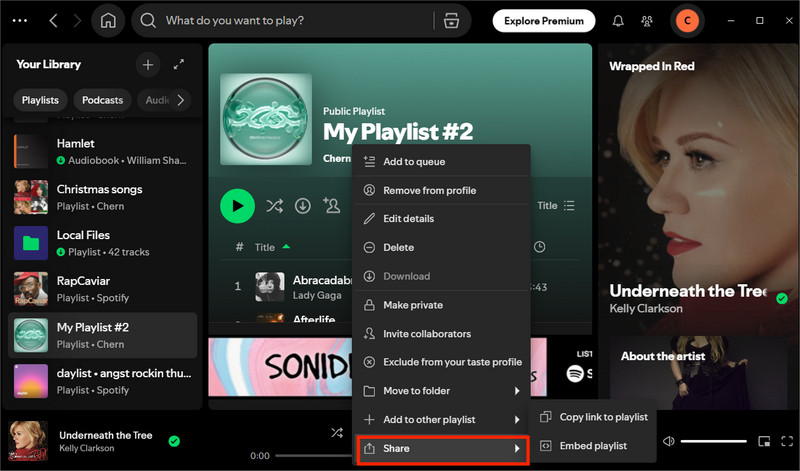Play My Playlist #2 green button
The height and width of the screenshot is (471, 800).
[237, 206]
